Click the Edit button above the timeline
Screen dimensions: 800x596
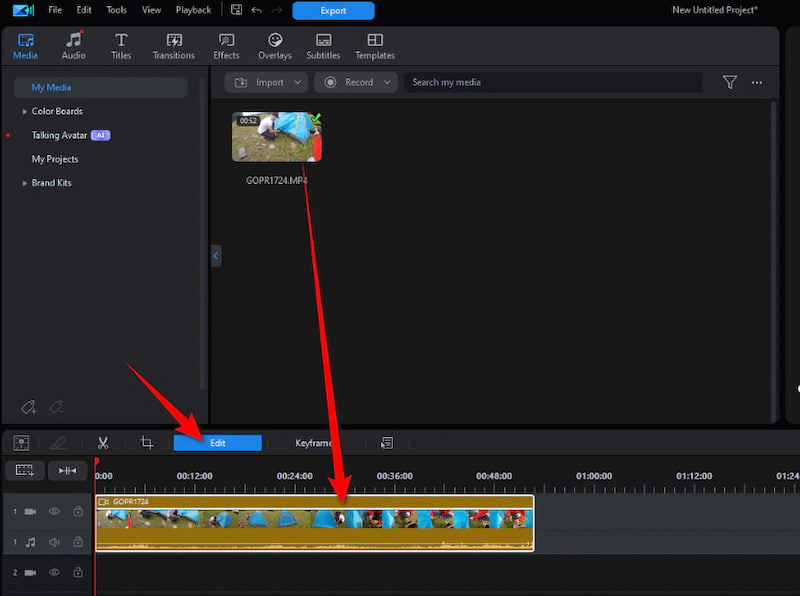point(217,442)
